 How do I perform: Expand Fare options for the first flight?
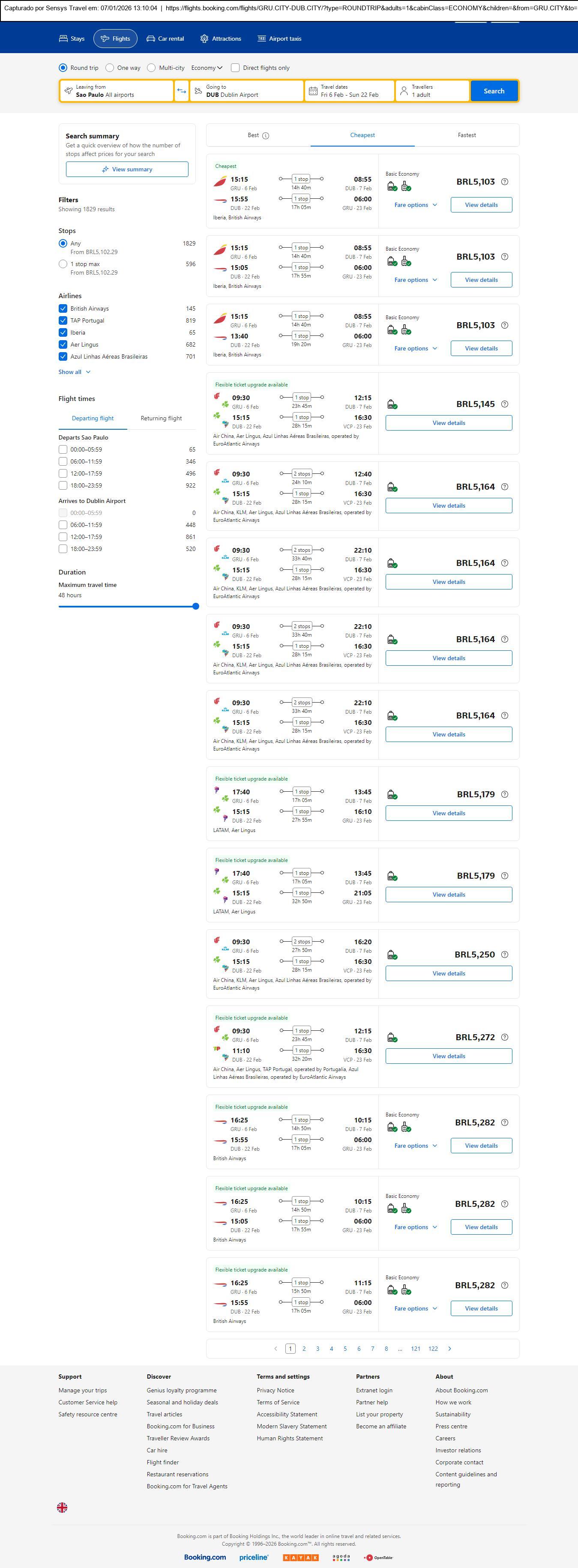(x=415, y=205)
